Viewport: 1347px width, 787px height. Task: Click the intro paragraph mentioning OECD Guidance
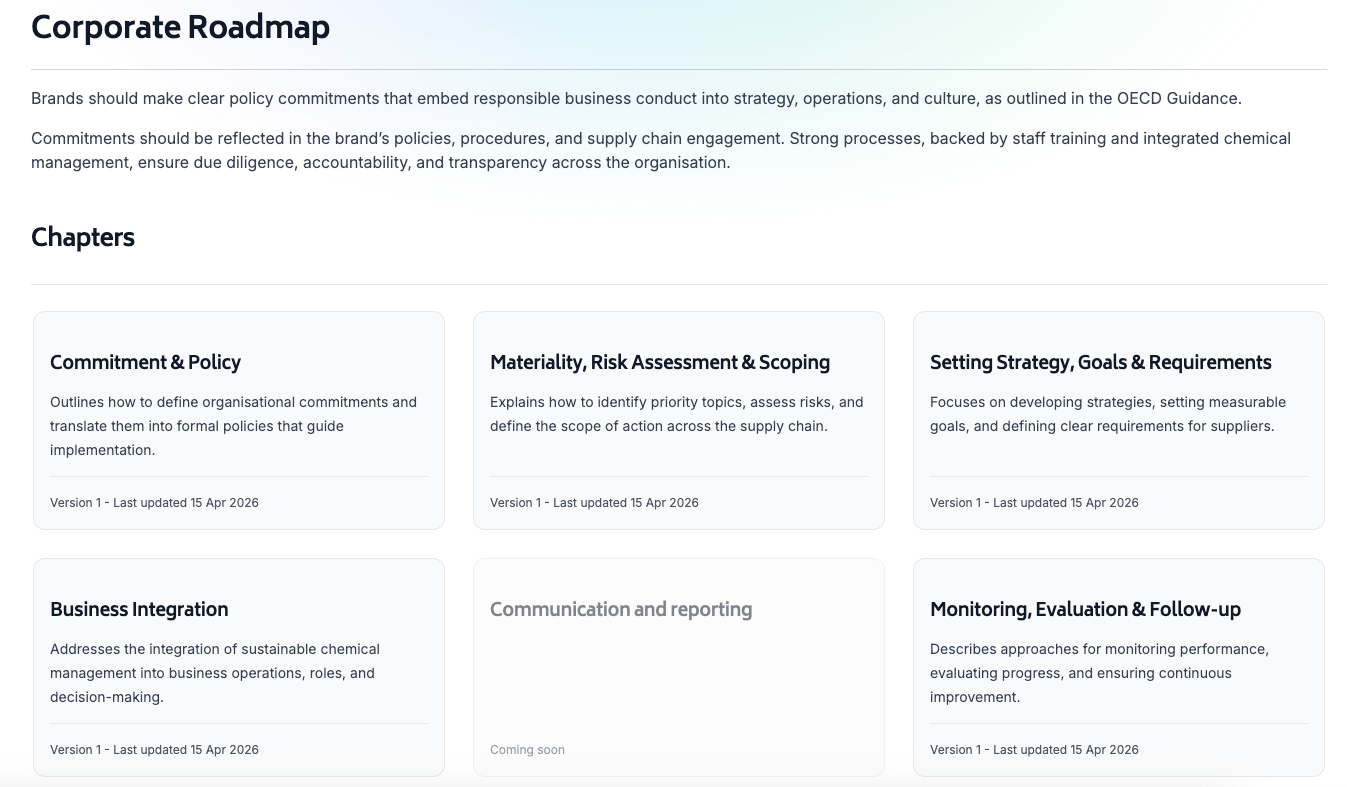[x=636, y=99]
